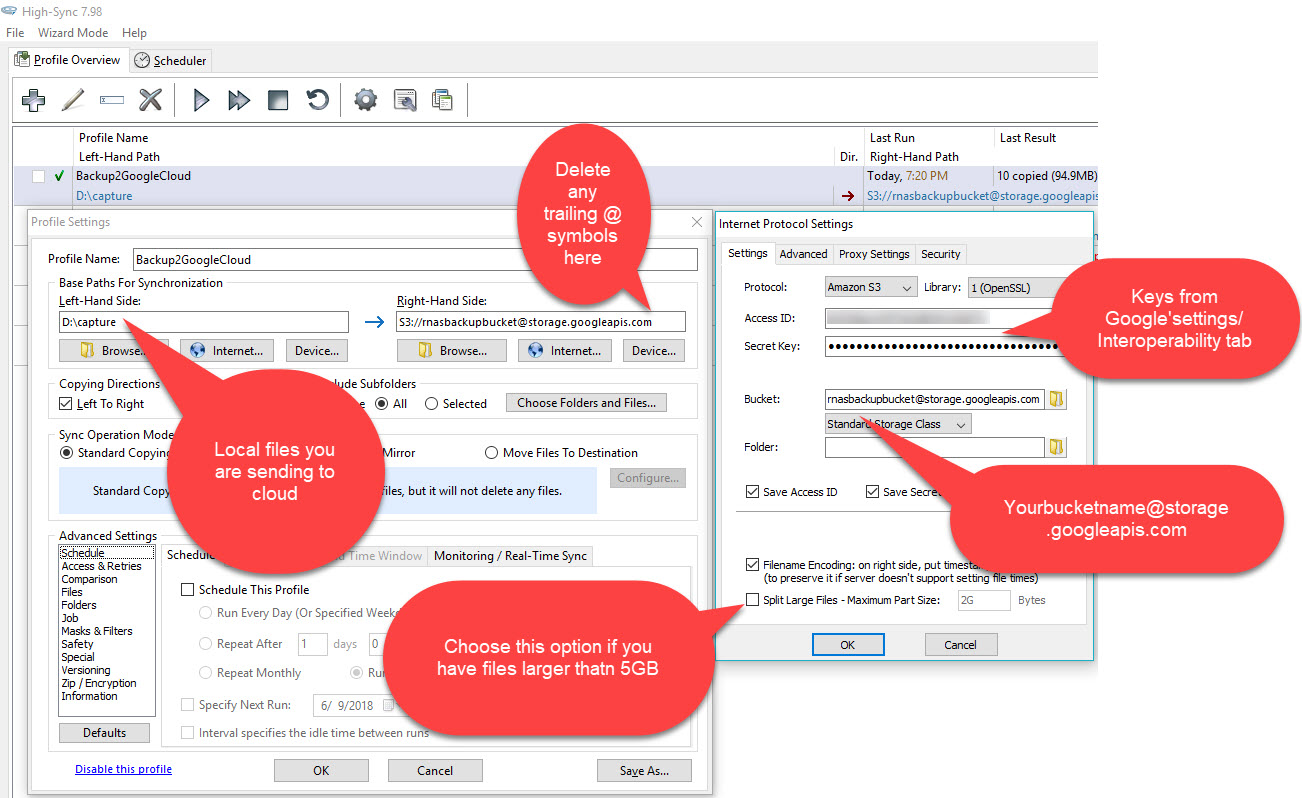Select Zip / Encryption in Advanced Settings list
1302x798 pixels.
pos(98,683)
